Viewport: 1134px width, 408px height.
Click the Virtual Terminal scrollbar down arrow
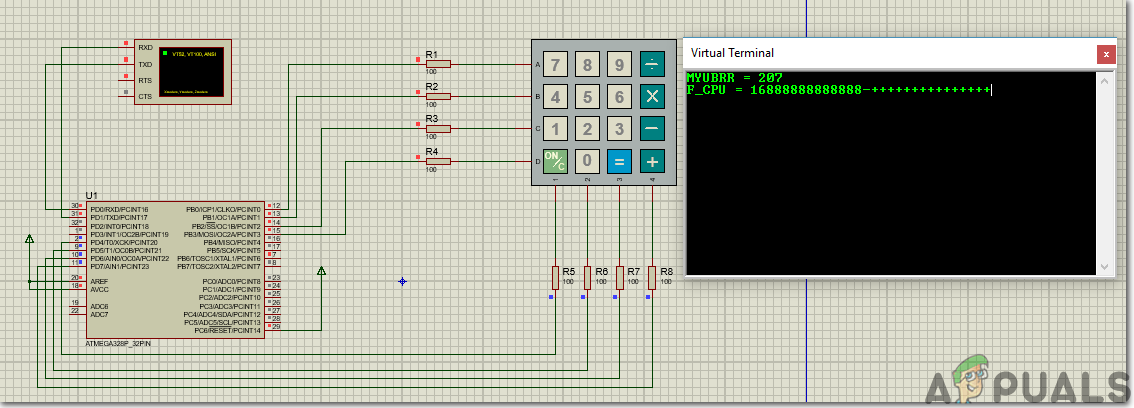coord(1105,266)
